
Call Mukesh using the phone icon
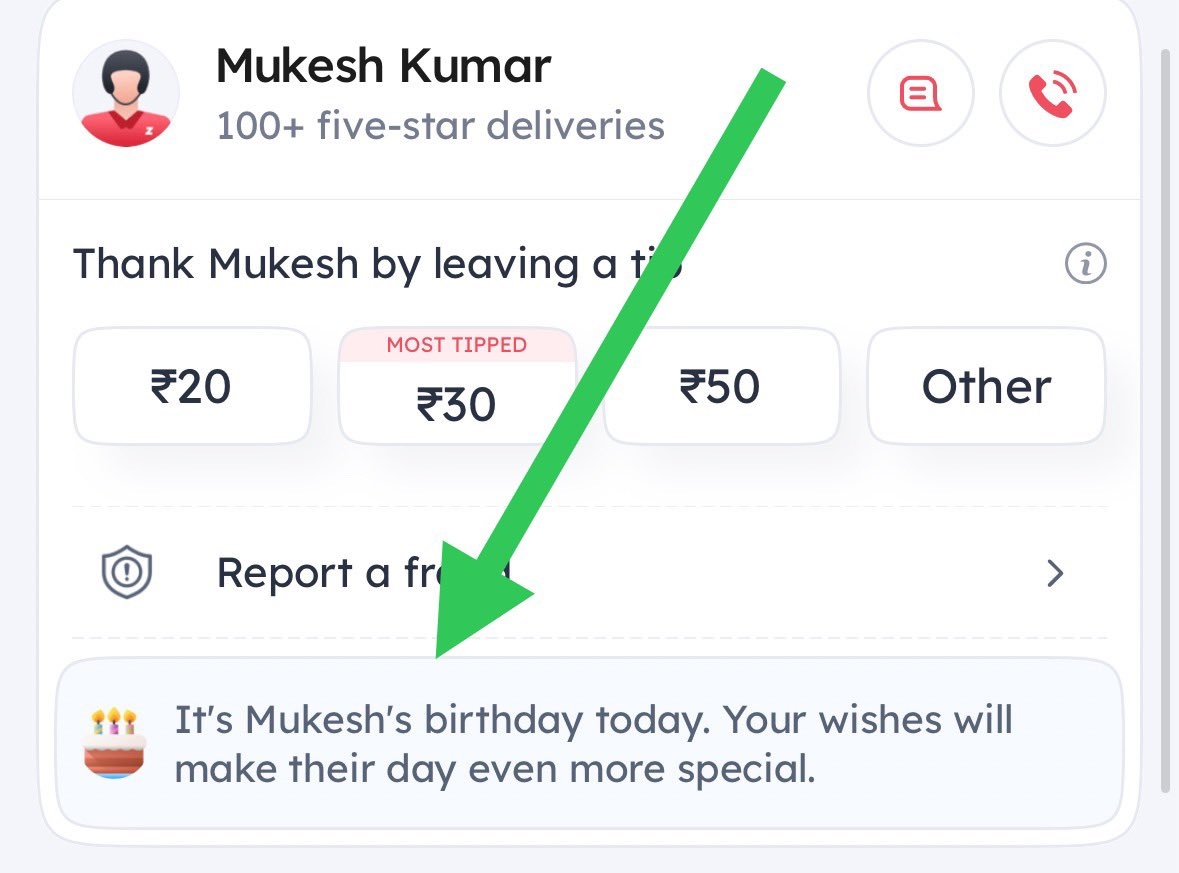[1052, 95]
